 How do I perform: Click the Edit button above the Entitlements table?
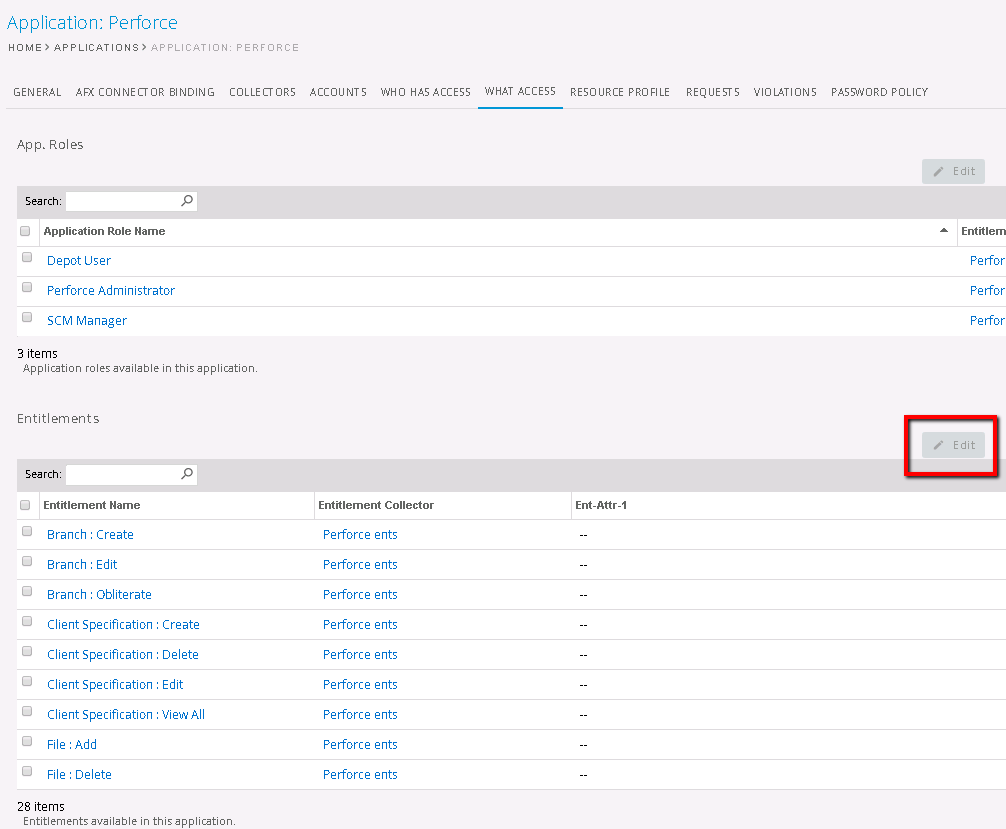pyautogui.click(x=953, y=445)
